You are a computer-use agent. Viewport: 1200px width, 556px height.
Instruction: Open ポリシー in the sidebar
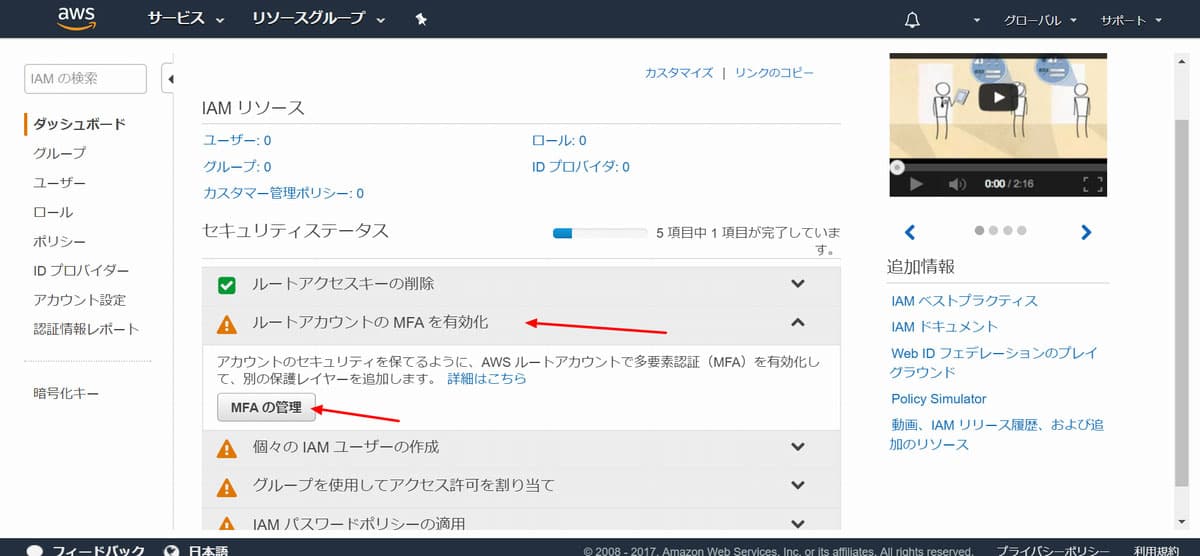coord(60,241)
